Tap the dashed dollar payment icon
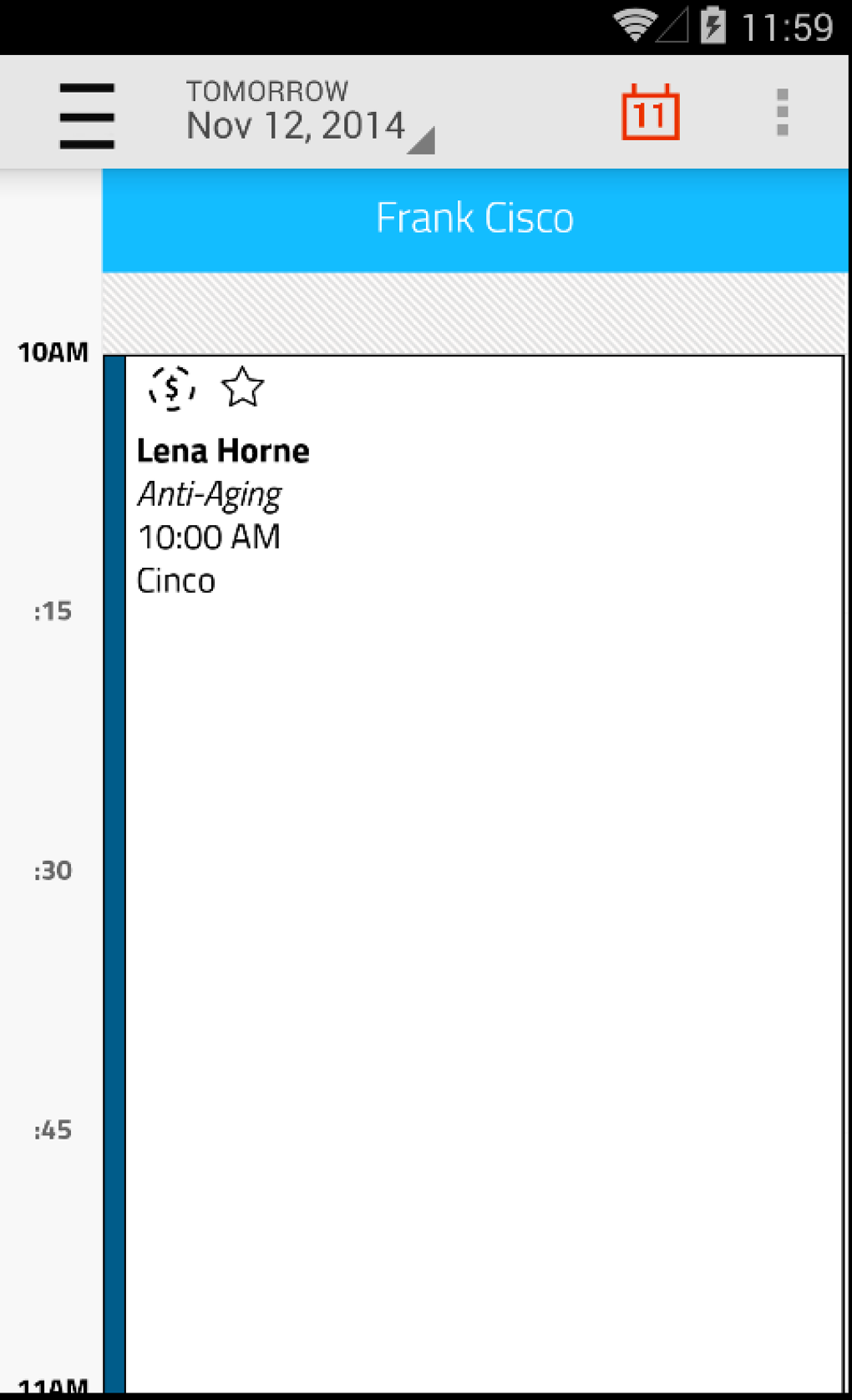The width and height of the screenshot is (852, 1400). tap(172, 388)
